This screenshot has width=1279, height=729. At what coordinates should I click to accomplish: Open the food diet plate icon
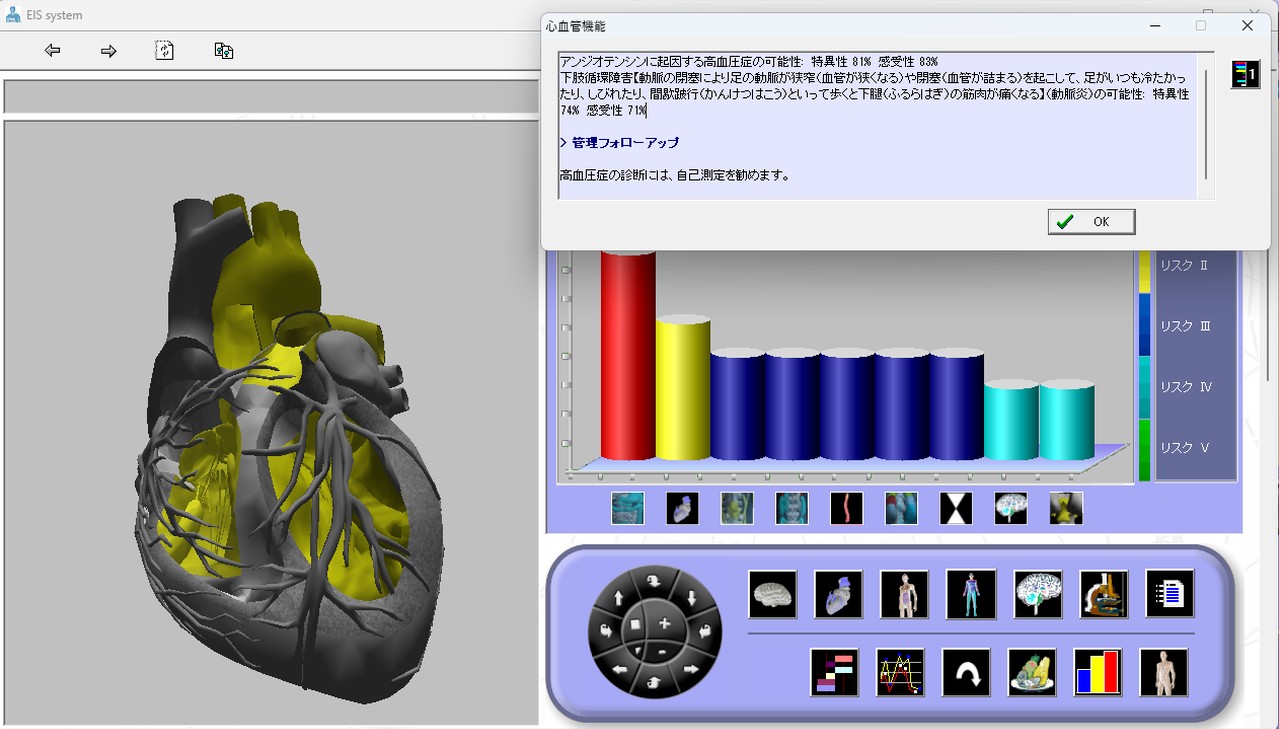point(1032,672)
